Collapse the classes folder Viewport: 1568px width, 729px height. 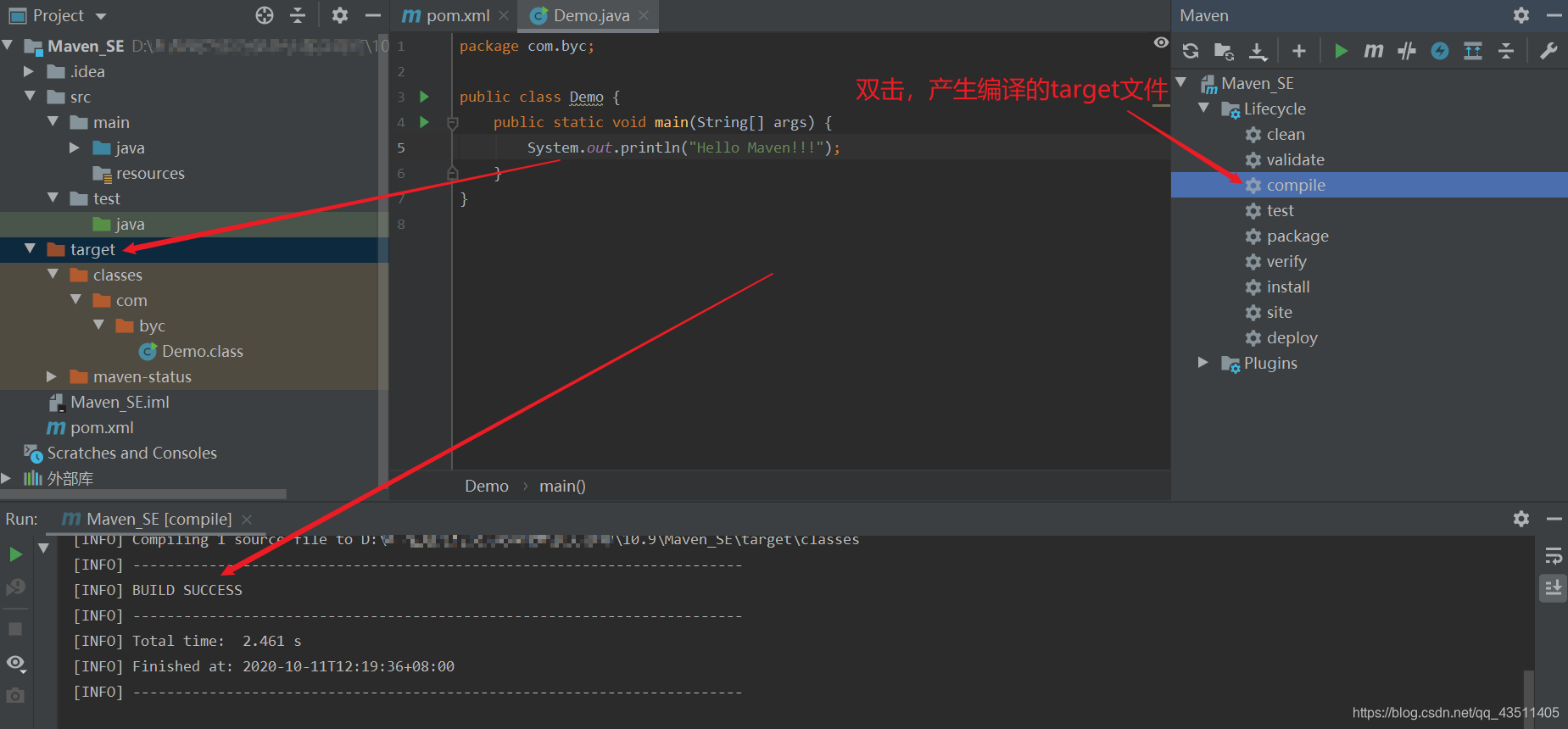pos(53,275)
